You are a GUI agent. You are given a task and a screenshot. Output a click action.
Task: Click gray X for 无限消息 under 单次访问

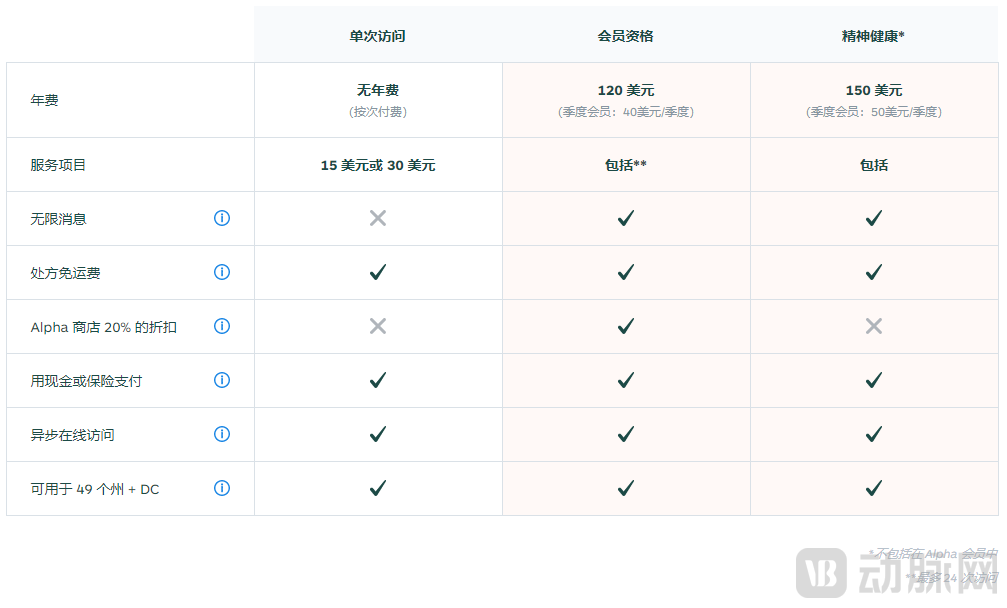[378, 218]
